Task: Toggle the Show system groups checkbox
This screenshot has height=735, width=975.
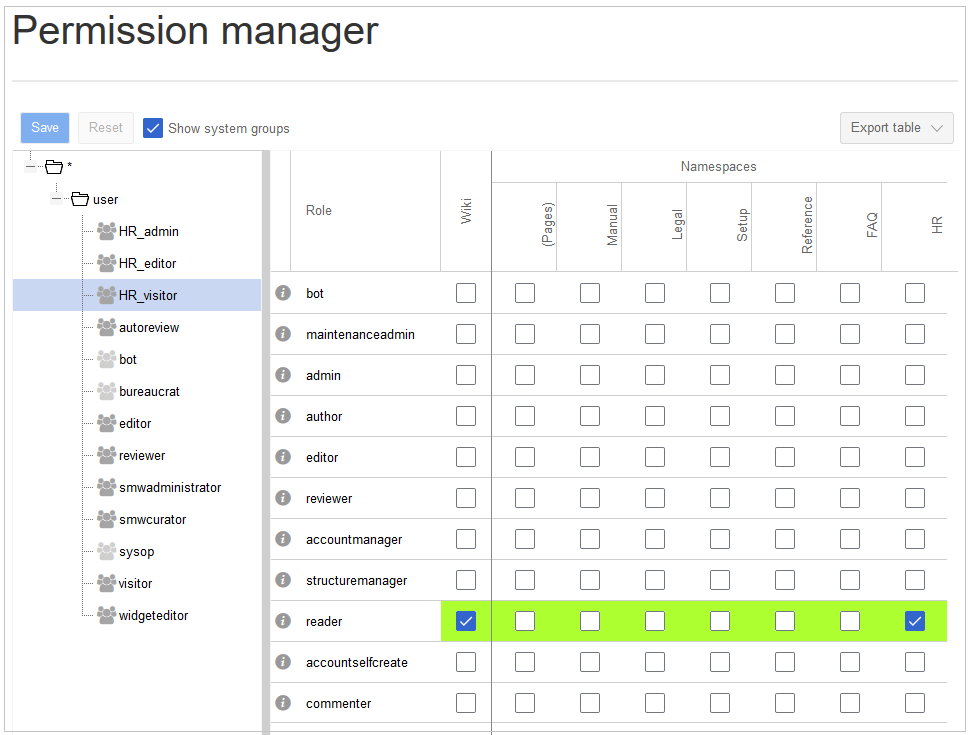Action: [153, 128]
